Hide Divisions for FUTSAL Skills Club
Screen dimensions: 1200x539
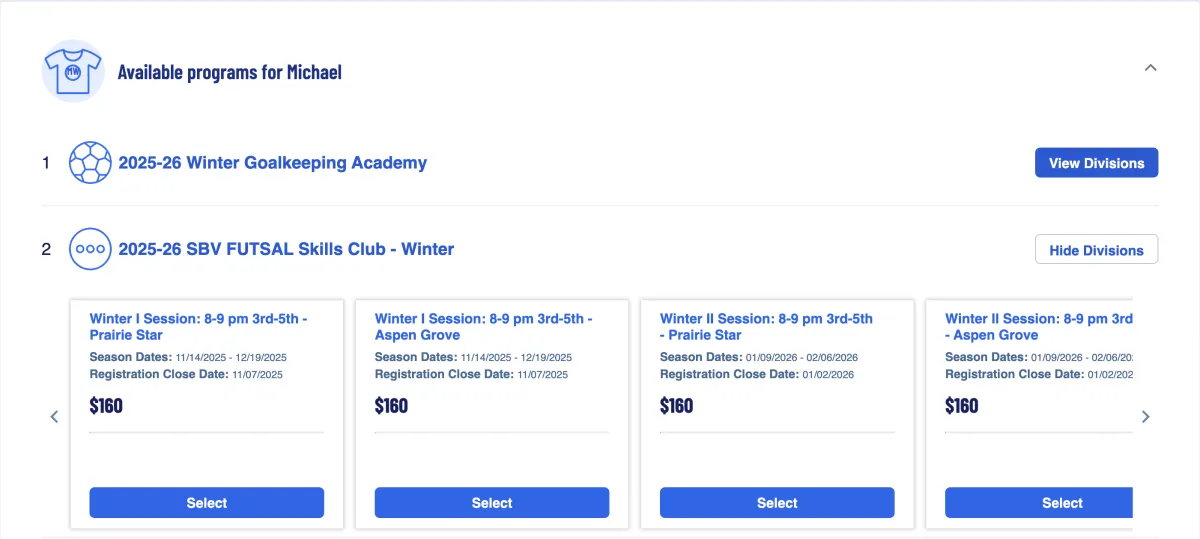(1096, 250)
